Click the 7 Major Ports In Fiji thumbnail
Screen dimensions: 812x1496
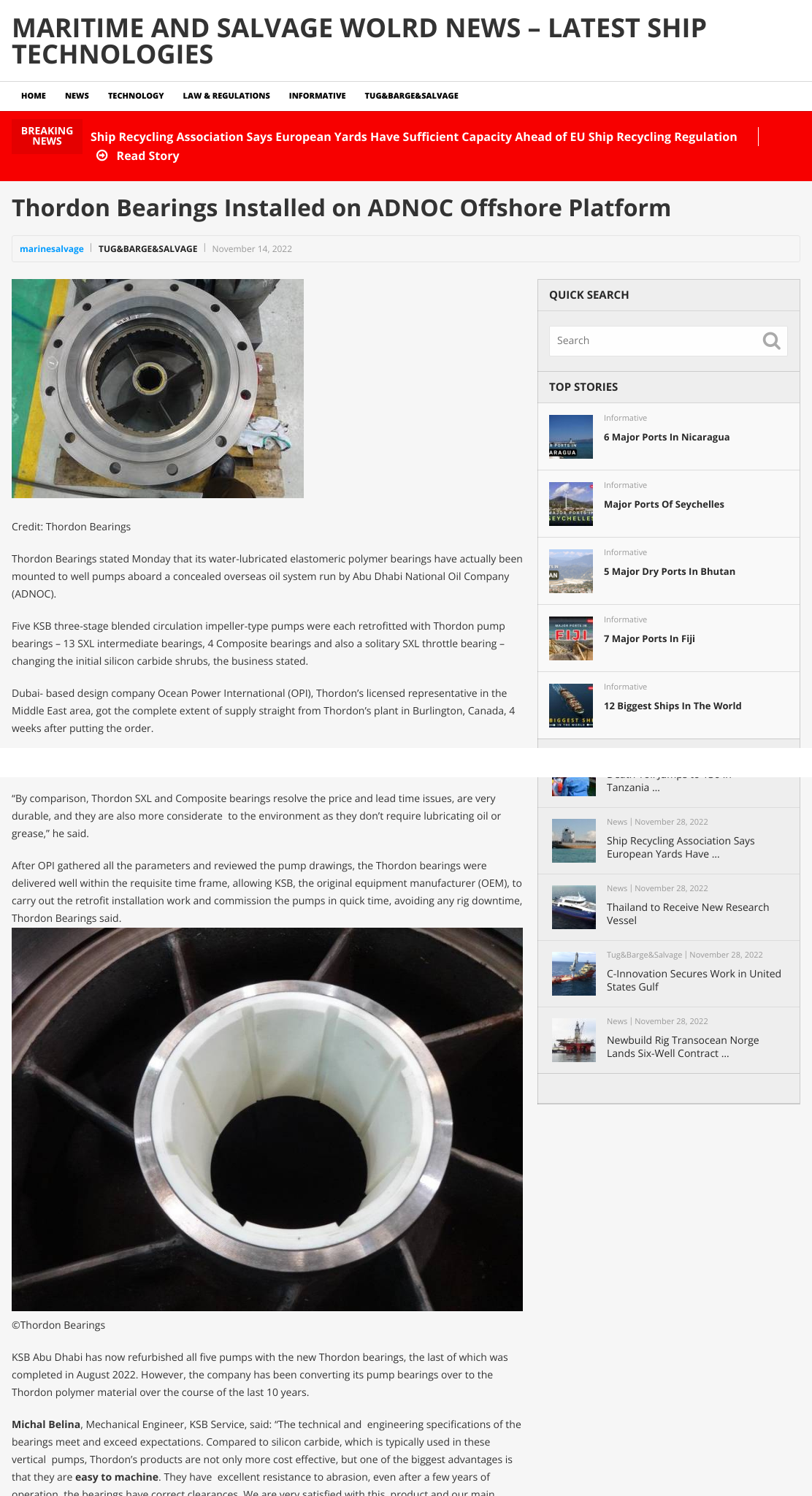pos(571,638)
